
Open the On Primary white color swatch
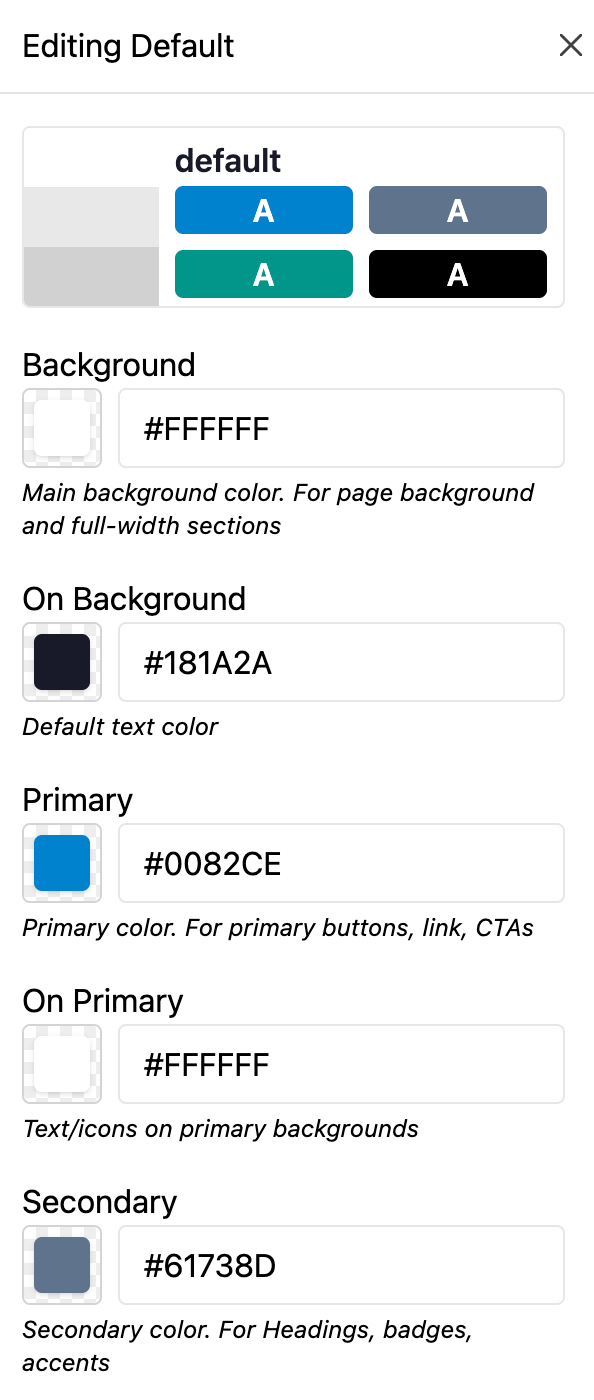61,1063
